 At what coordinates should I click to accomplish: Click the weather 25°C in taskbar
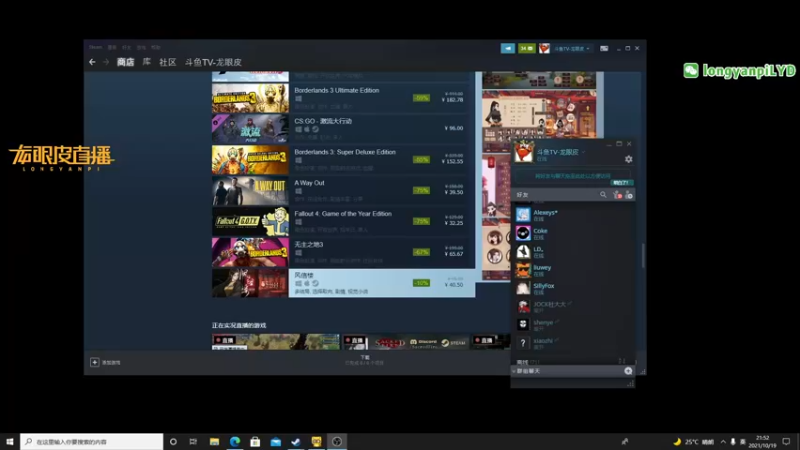[694, 441]
